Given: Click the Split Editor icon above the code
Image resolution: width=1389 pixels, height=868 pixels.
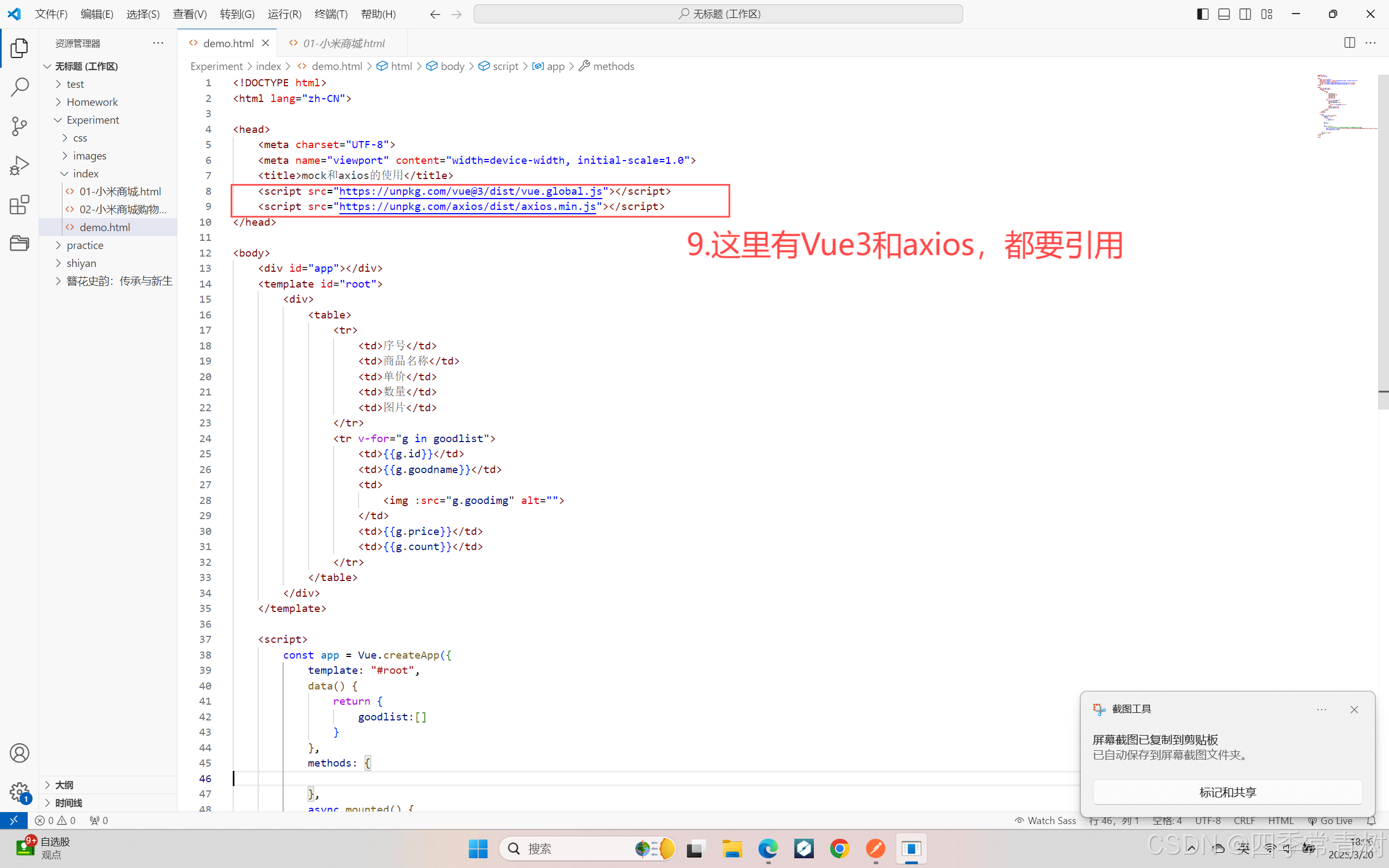Looking at the screenshot, I should click(1350, 42).
